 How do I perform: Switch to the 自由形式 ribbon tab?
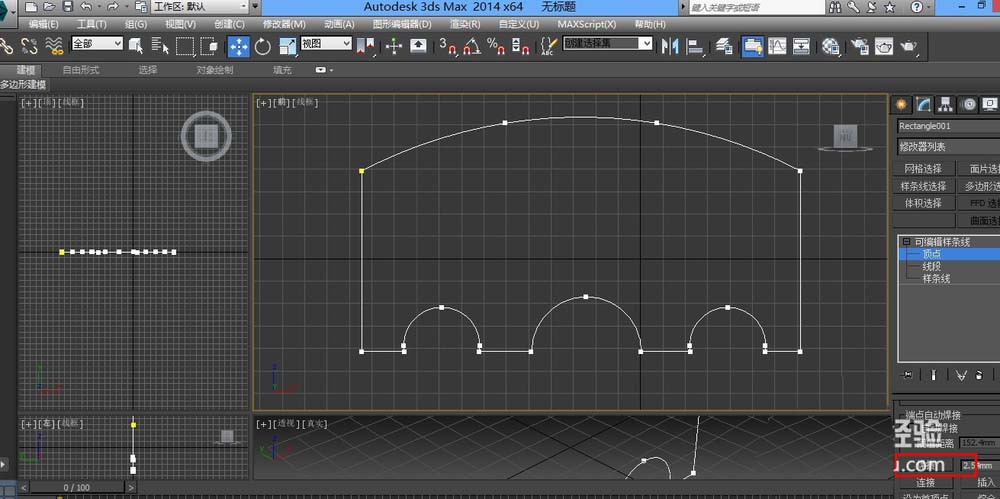[80, 70]
